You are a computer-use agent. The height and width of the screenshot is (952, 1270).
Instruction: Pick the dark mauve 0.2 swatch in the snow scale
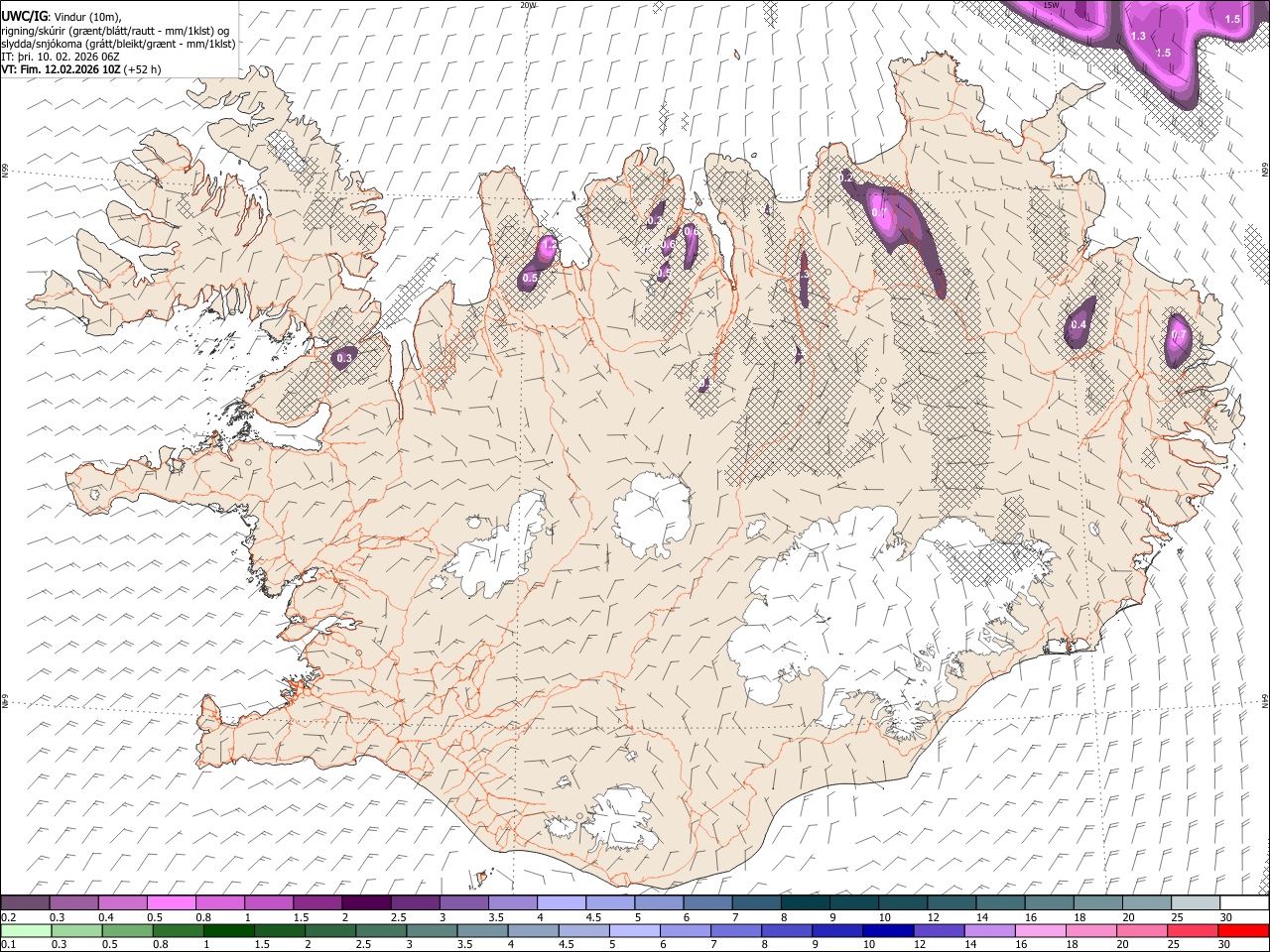click(25, 903)
